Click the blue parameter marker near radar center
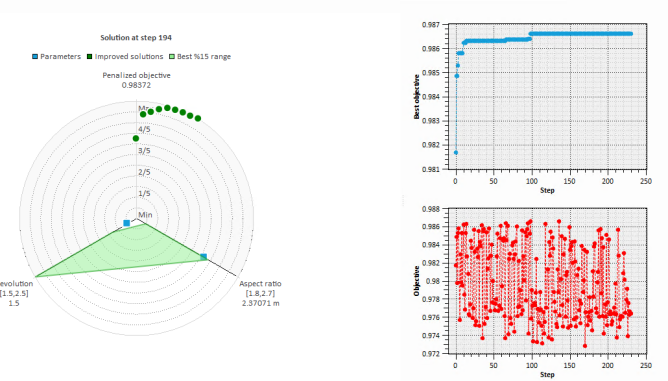The height and width of the screenshot is (381, 668). pyautogui.click(x=127, y=223)
